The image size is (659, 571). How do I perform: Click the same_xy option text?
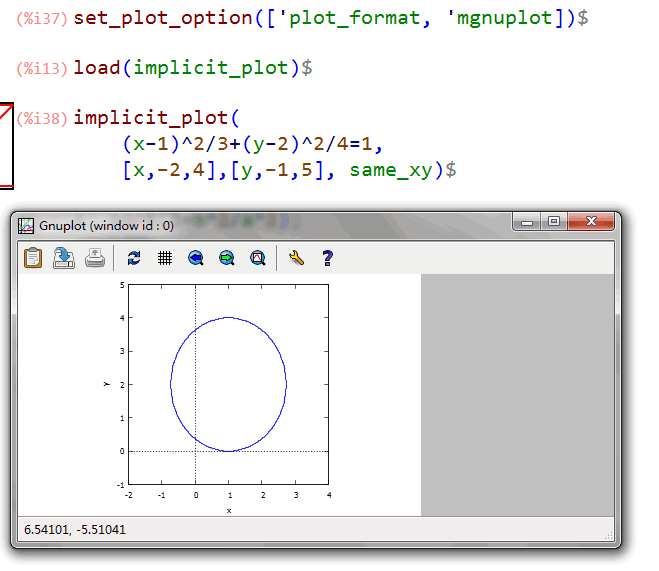pos(391,170)
